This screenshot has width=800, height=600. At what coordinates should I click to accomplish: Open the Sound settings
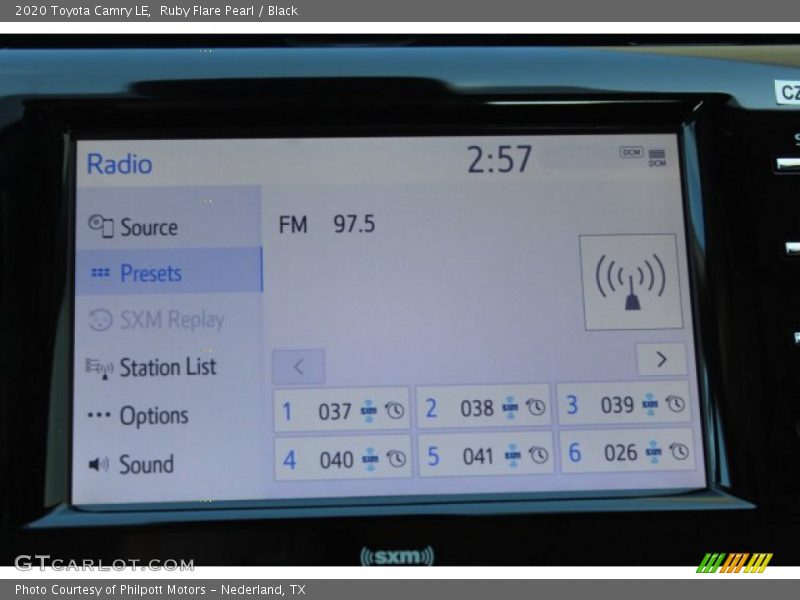pos(168,464)
